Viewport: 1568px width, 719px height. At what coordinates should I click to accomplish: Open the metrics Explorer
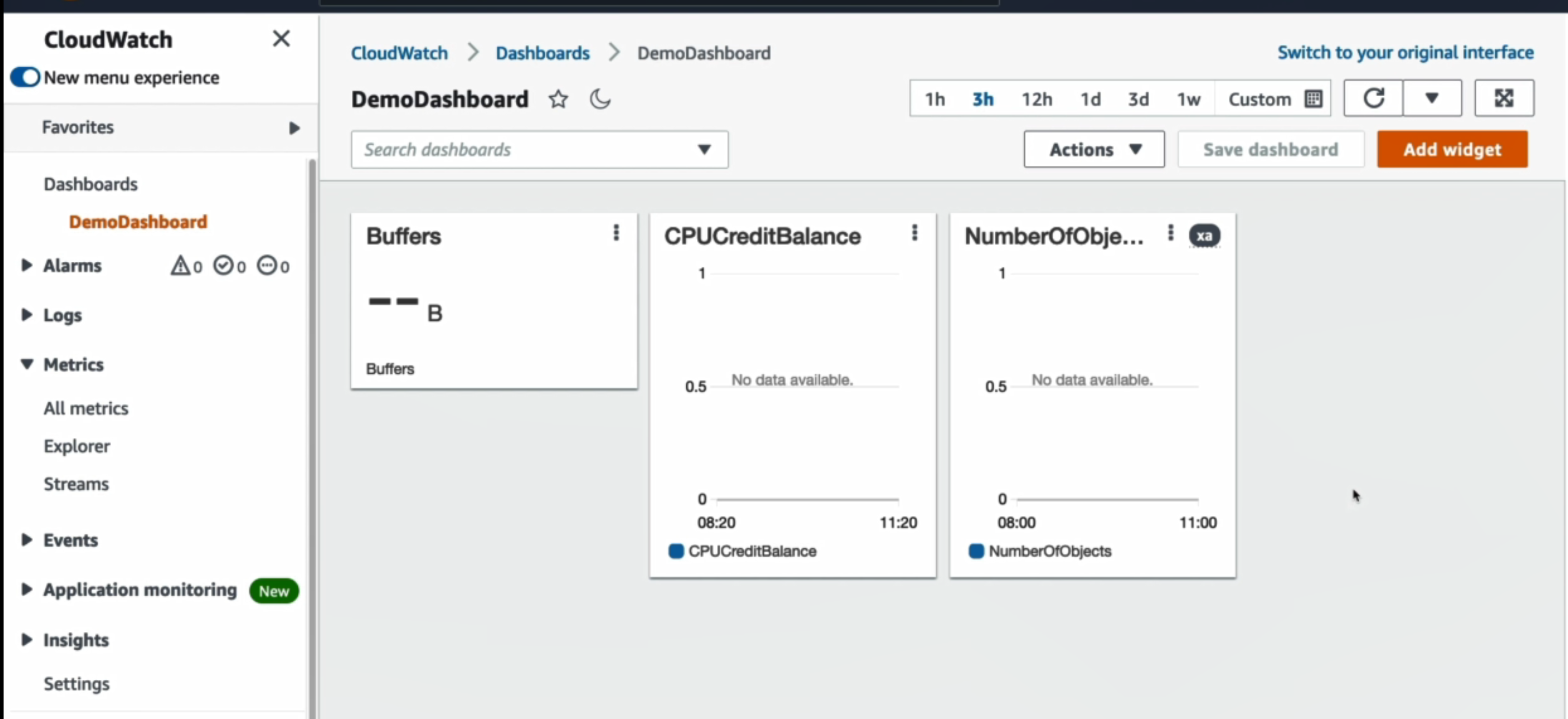77,446
